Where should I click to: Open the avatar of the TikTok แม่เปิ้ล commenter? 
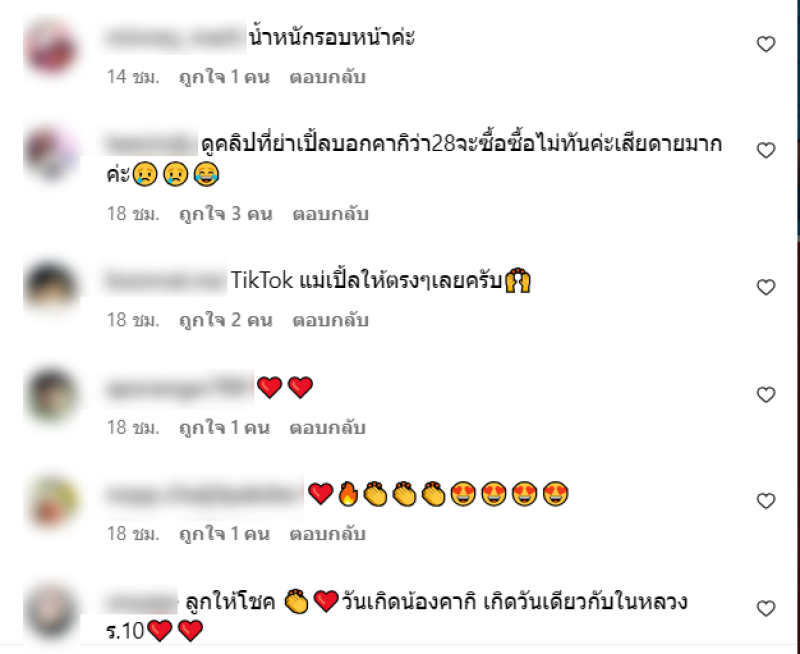pyautogui.click(x=51, y=287)
